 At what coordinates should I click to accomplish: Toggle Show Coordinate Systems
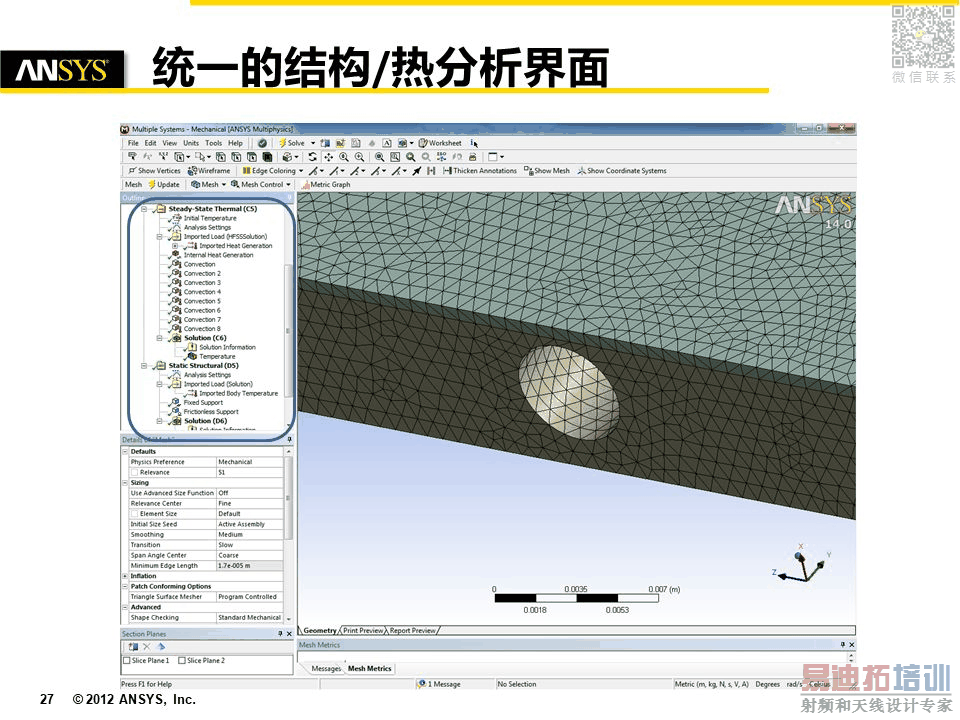click(622, 171)
